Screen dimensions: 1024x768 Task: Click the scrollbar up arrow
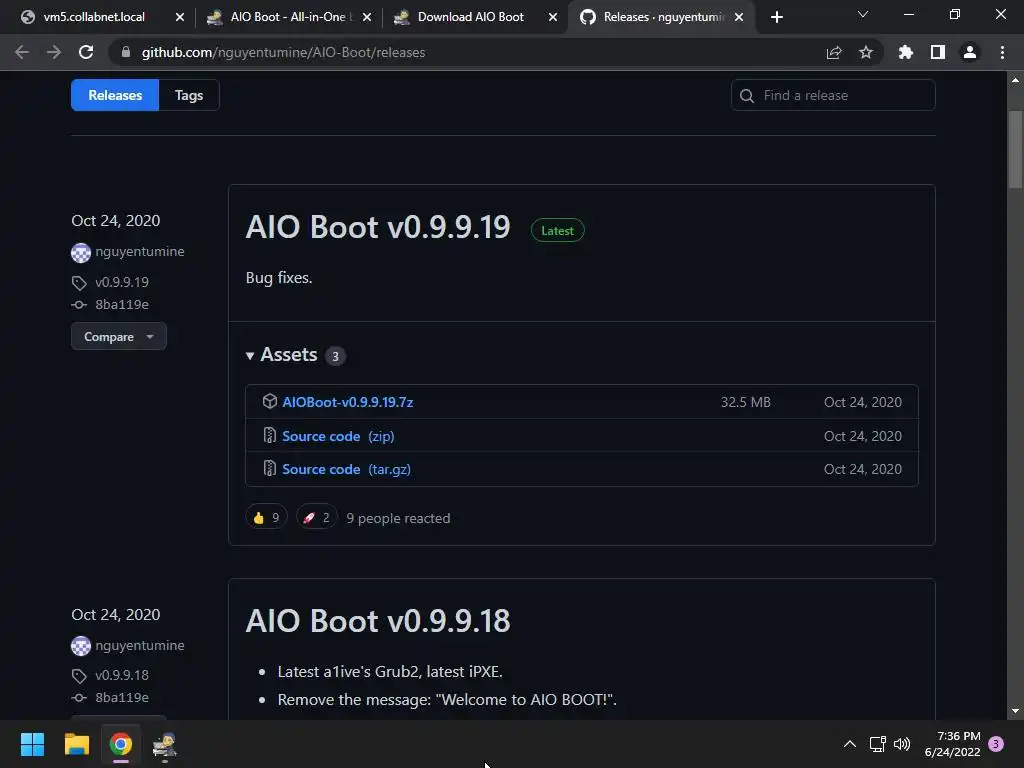coord(1015,80)
